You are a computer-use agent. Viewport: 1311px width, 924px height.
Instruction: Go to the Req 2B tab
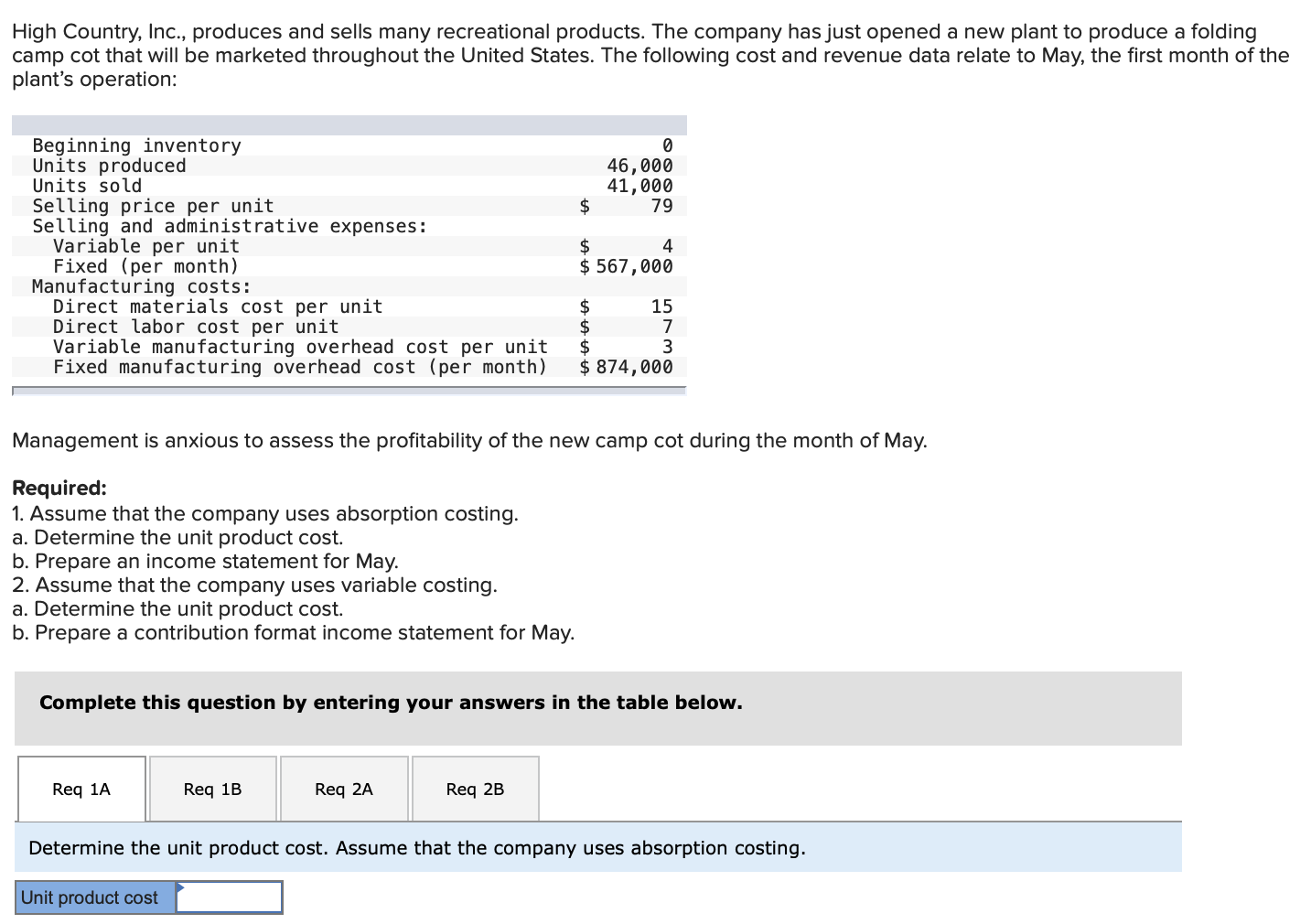pyautogui.click(x=476, y=789)
